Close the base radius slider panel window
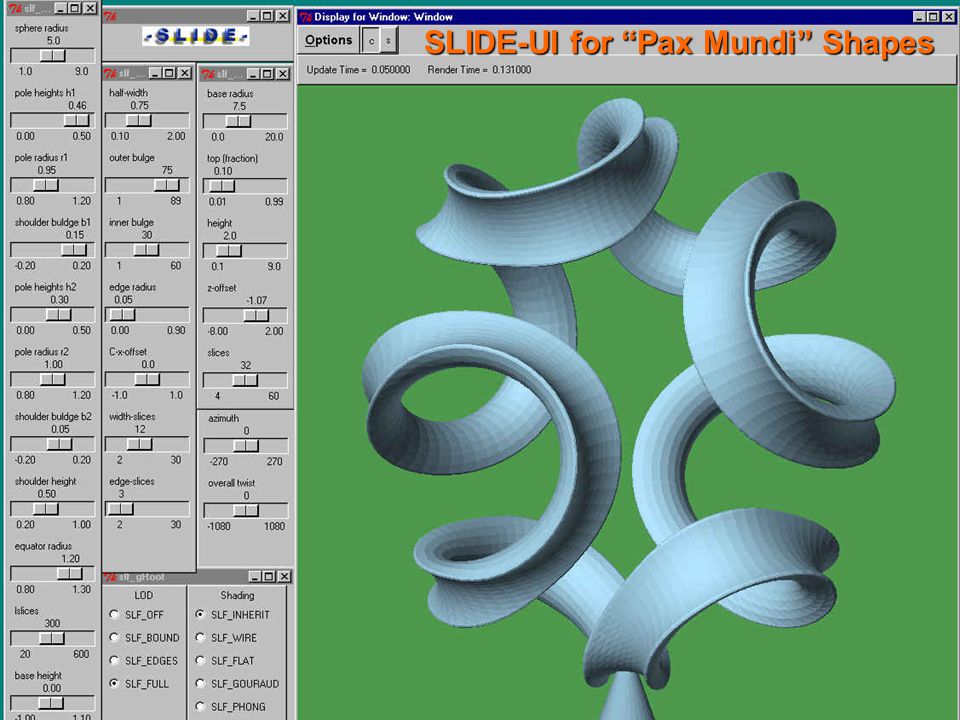This screenshot has width=960, height=720. pos(282,74)
